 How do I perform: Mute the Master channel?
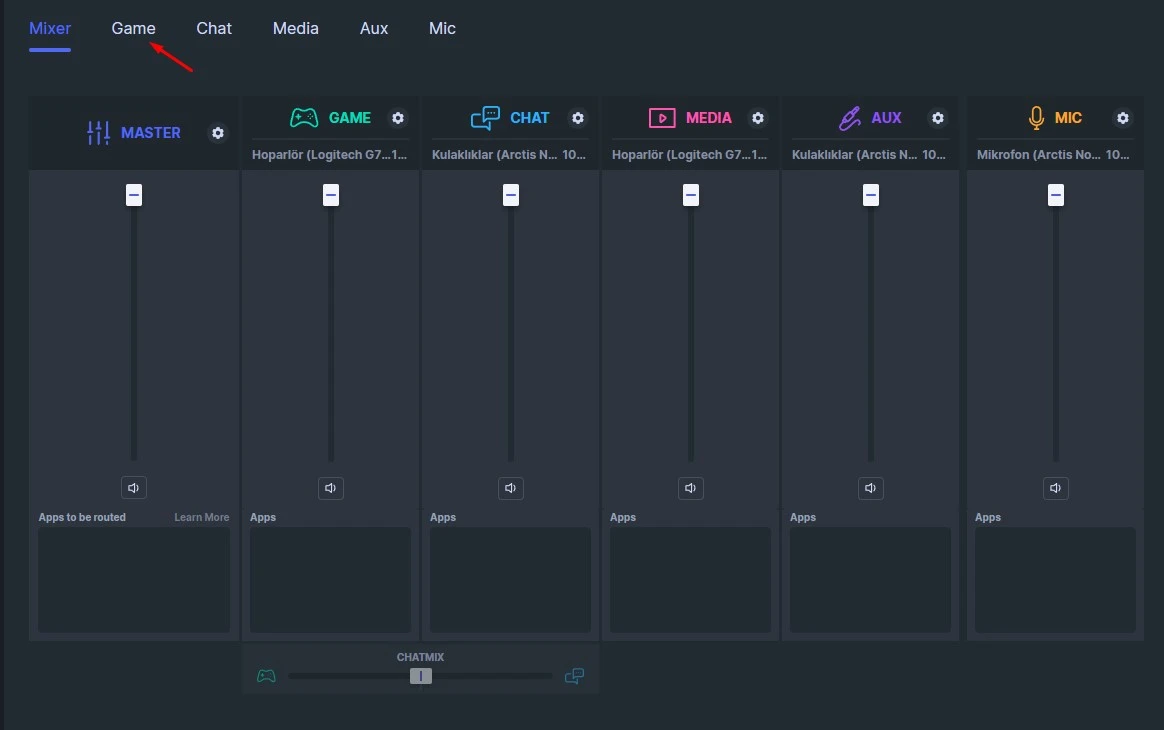coord(134,488)
